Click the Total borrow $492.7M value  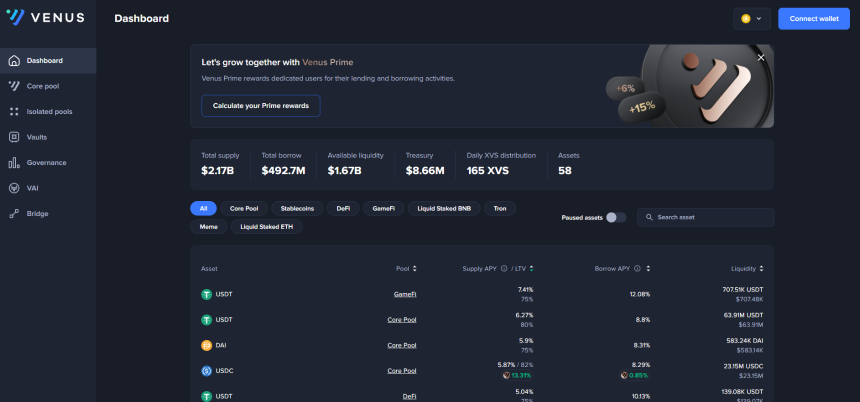click(x=284, y=171)
